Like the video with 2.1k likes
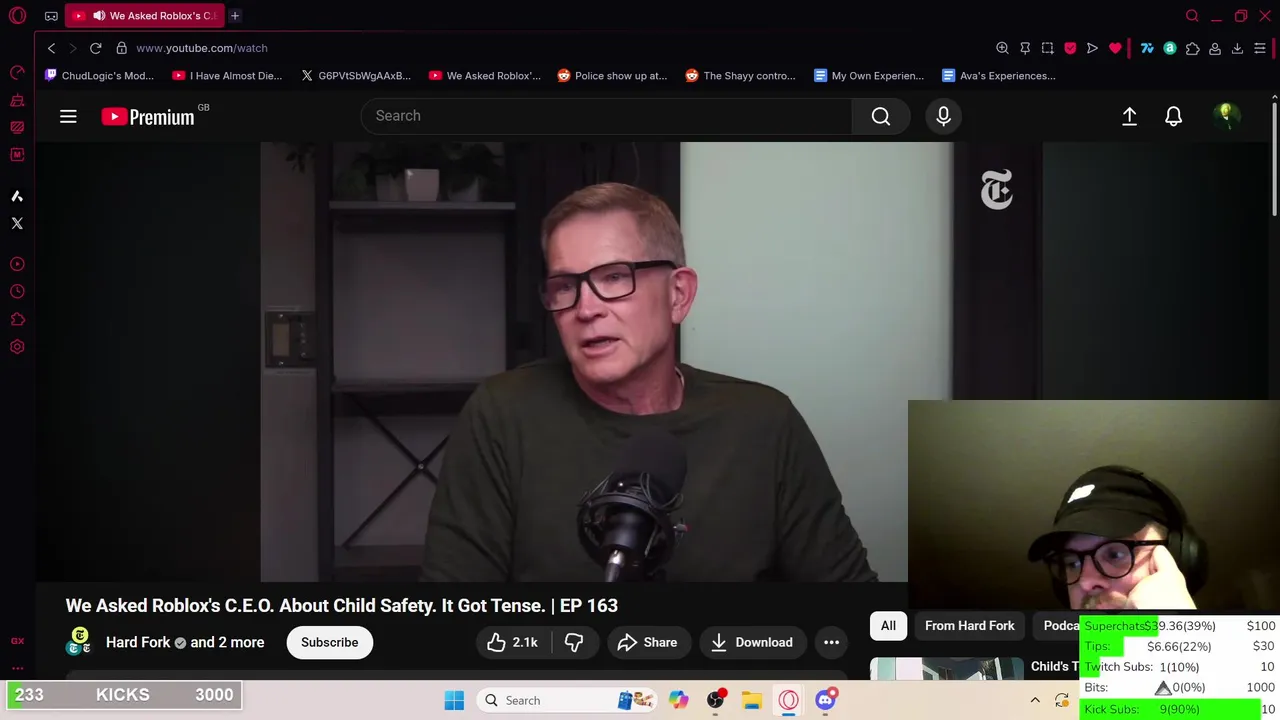 [x=514, y=643]
